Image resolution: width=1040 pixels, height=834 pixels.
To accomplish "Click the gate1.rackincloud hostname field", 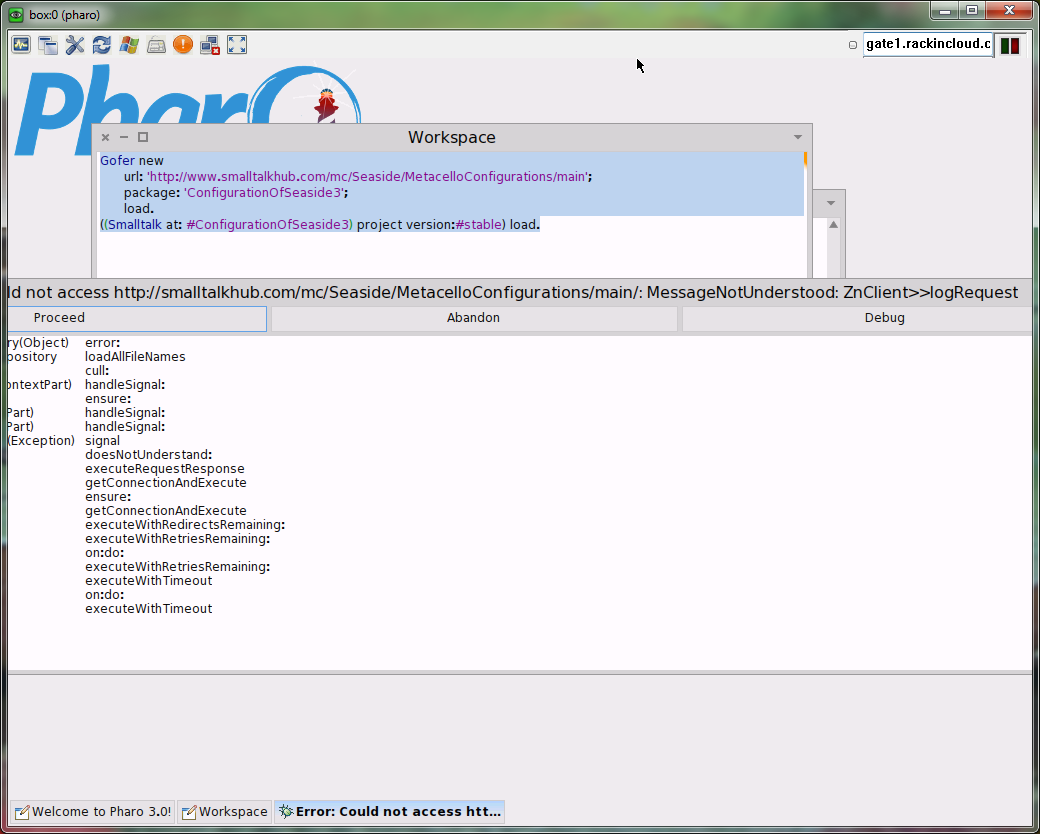I will (x=928, y=44).
